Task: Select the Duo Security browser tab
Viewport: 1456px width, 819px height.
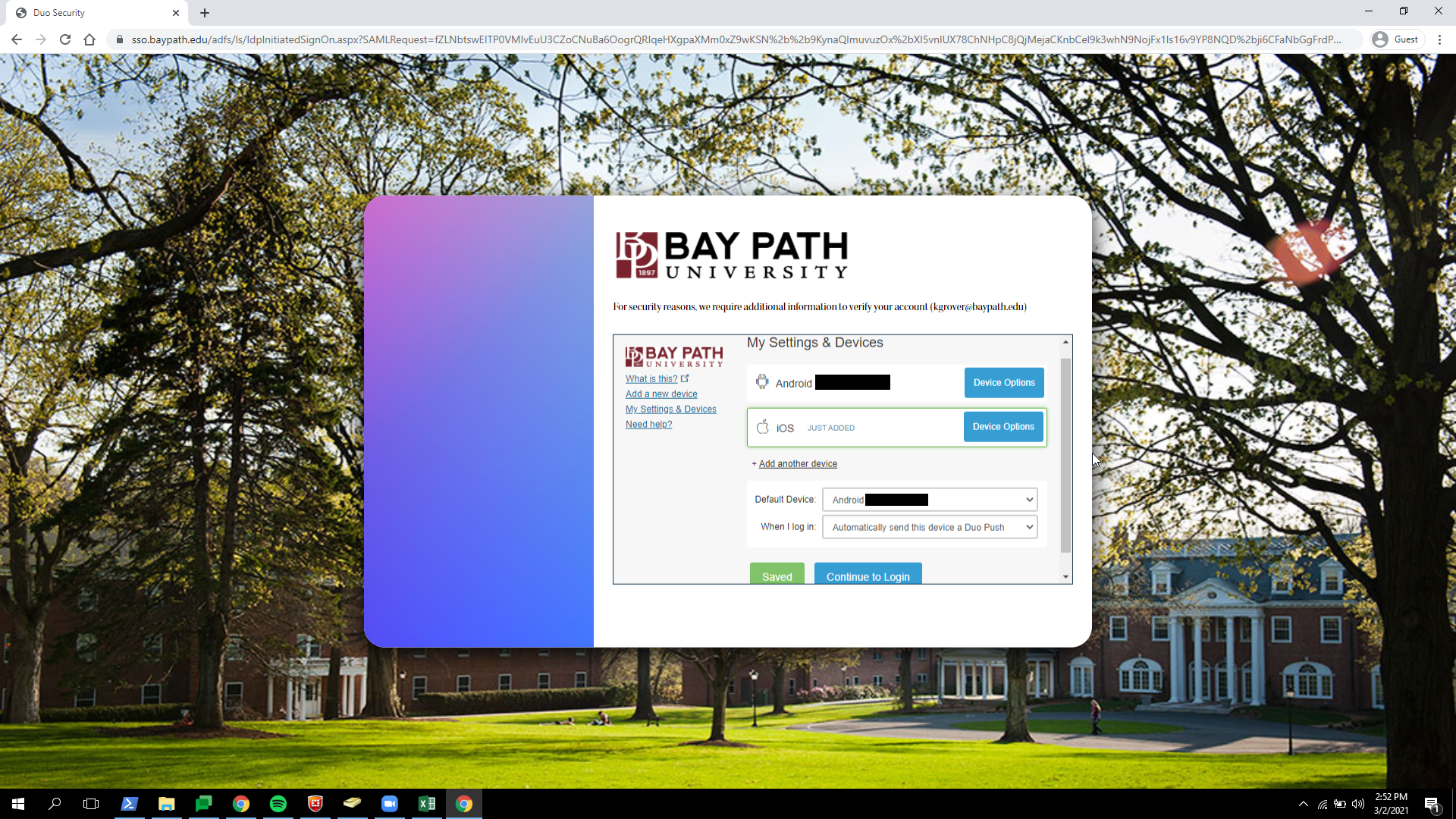Action: coord(91,13)
